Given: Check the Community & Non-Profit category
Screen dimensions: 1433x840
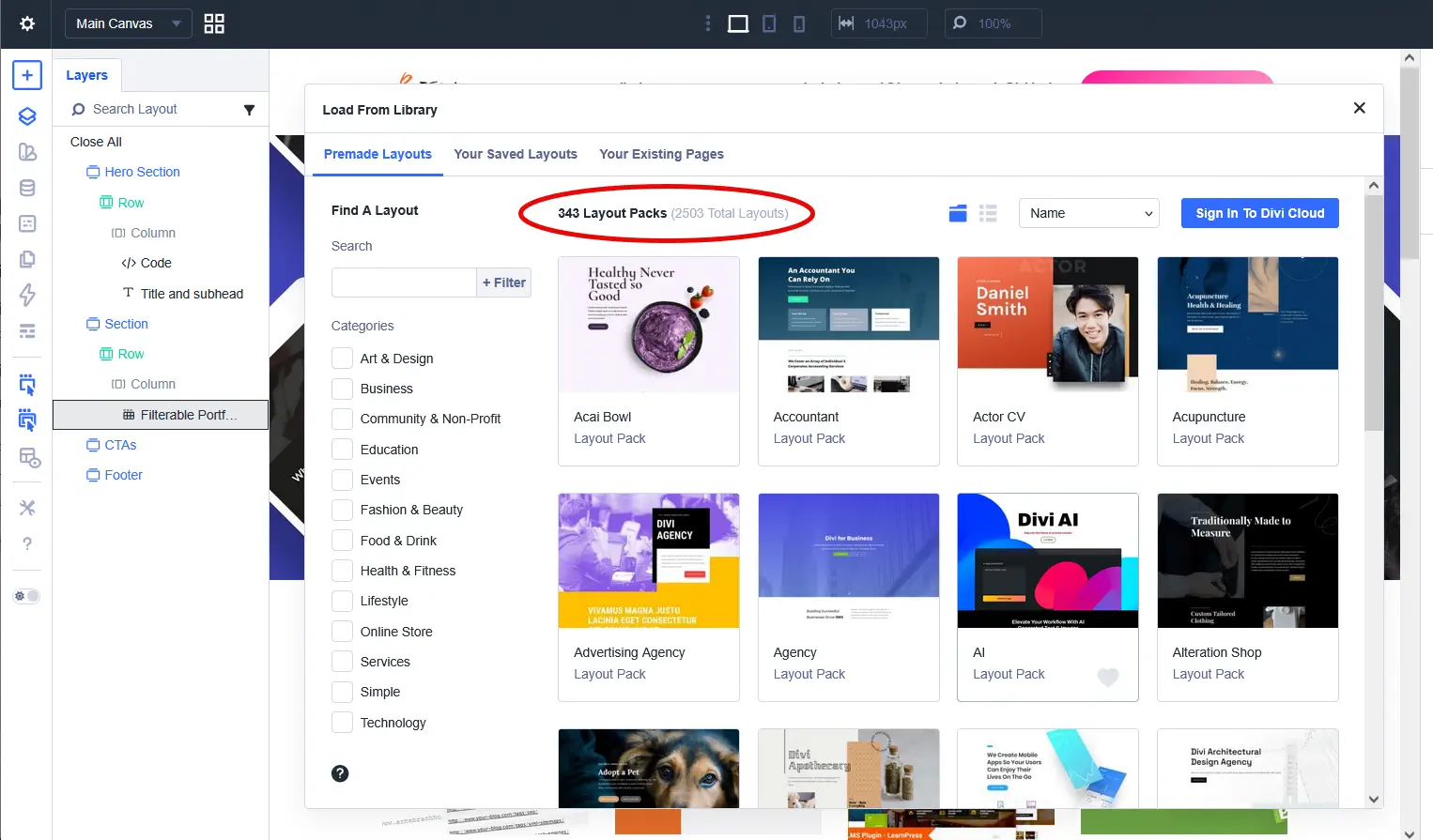Looking at the screenshot, I should (x=342, y=419).
